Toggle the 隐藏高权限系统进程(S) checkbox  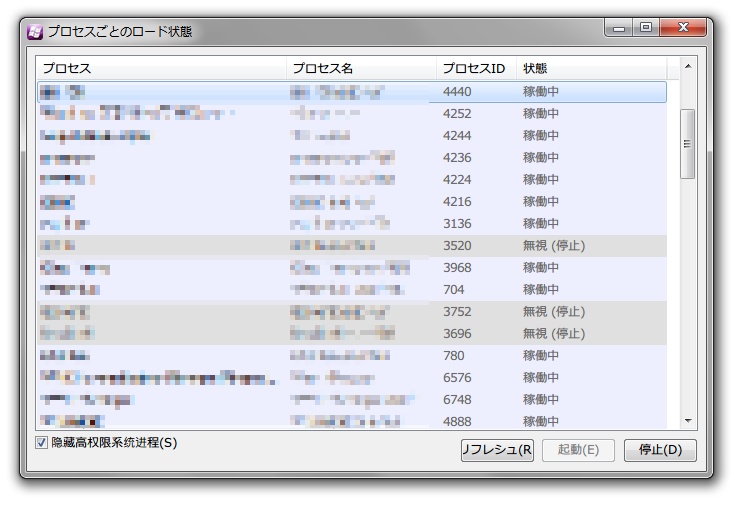tap(42, 443)
